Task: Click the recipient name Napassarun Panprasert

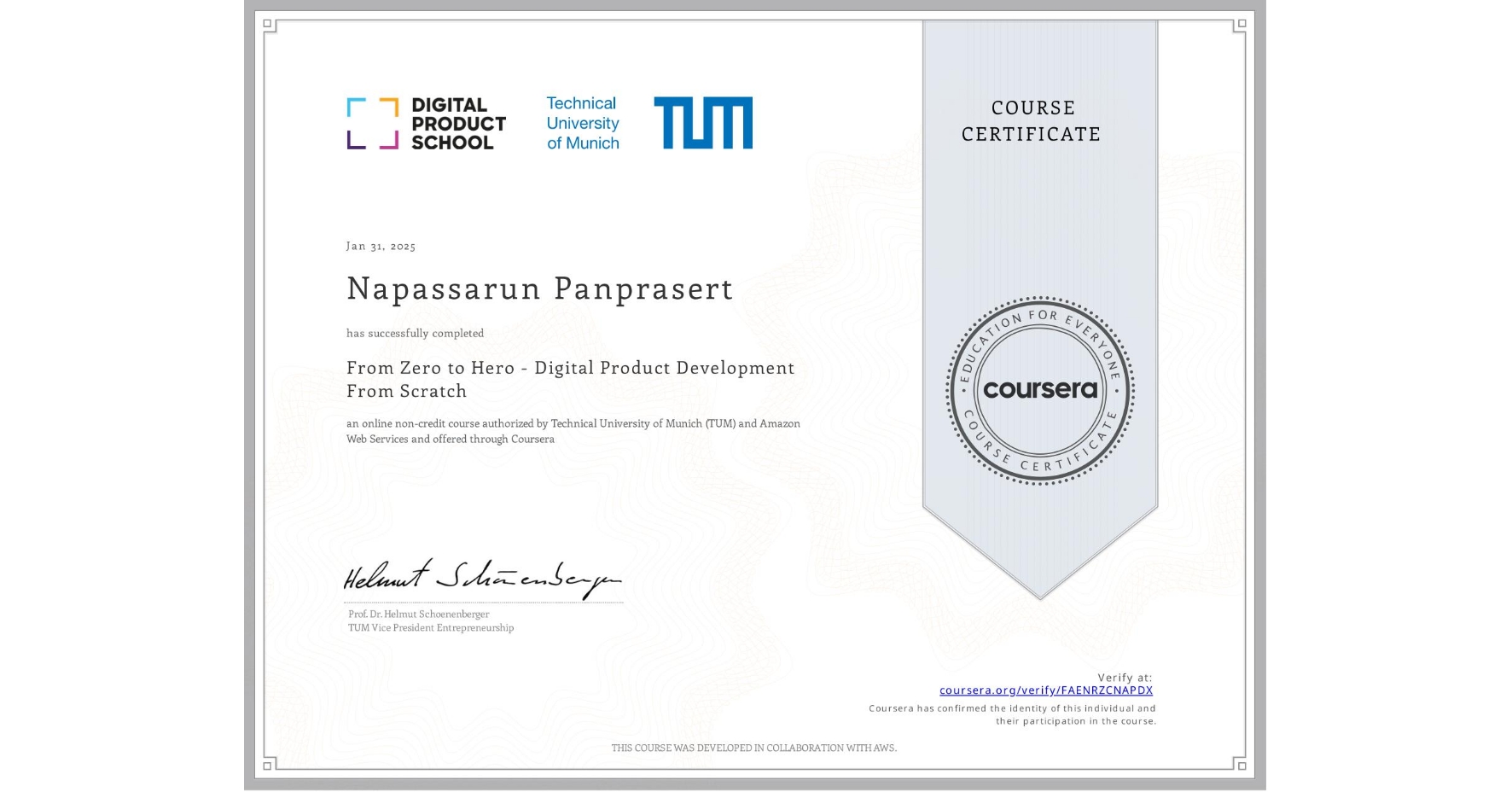Action: click(x=539, y=290)
